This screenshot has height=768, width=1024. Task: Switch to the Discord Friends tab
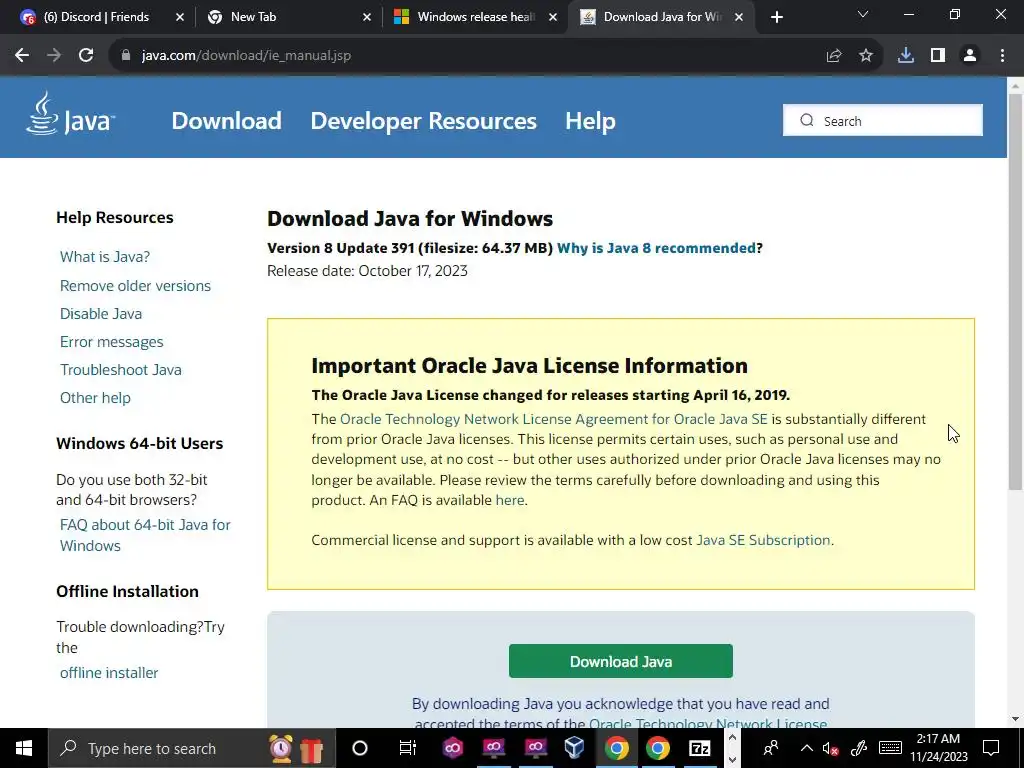96,17
